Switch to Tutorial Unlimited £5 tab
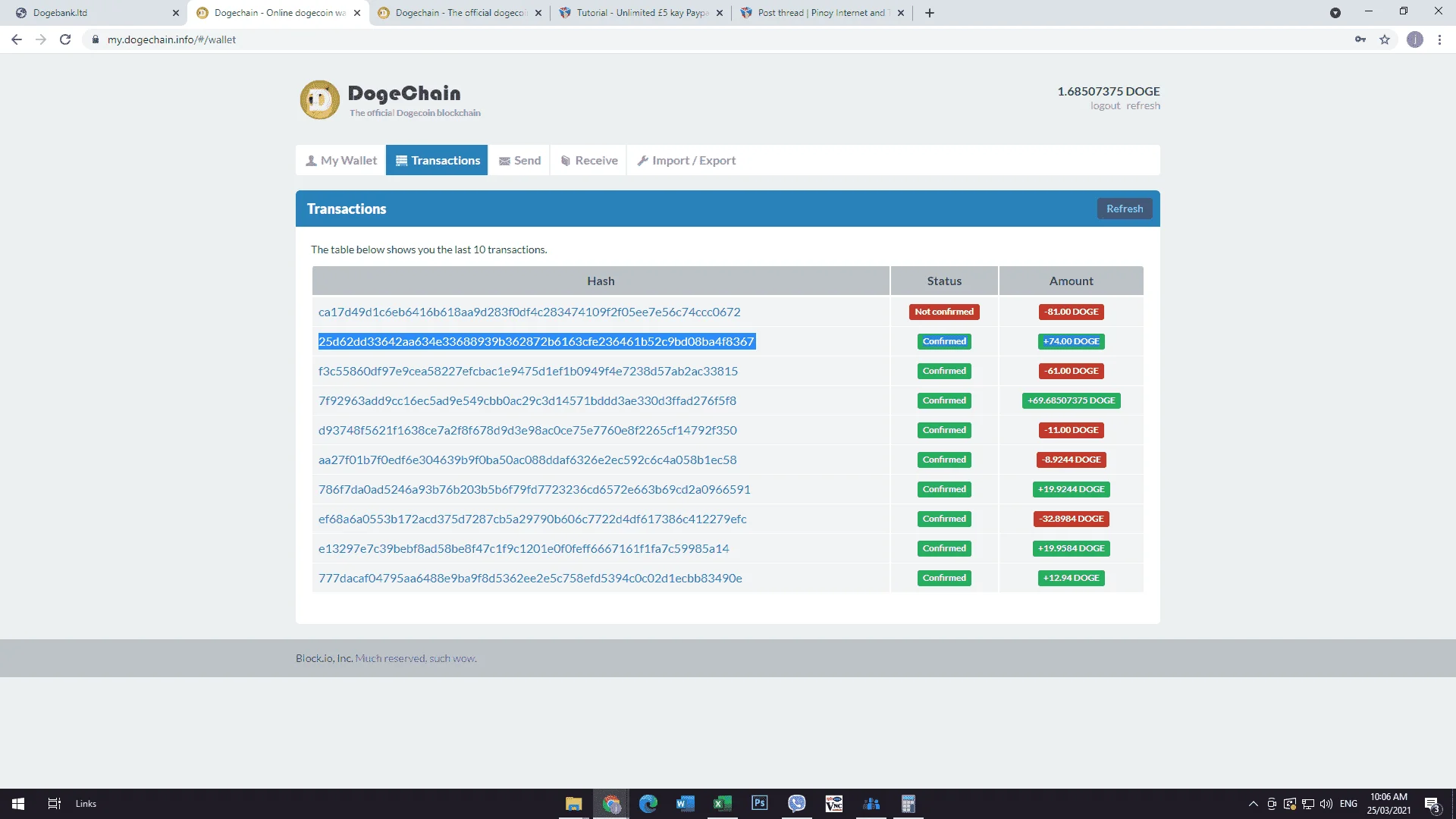 click(641, 13)
